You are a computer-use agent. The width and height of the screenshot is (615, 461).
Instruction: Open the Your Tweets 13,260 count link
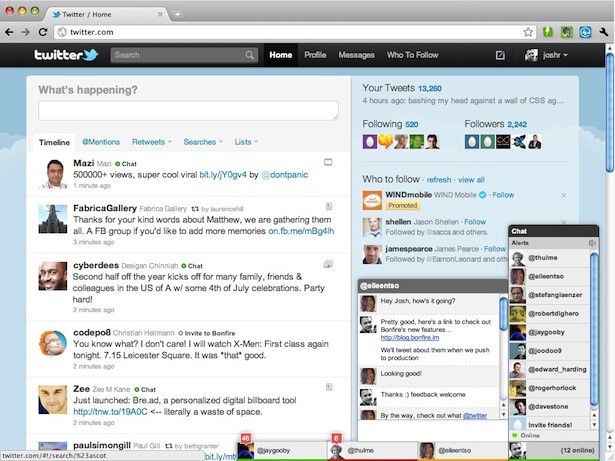(x=429, y=89)
